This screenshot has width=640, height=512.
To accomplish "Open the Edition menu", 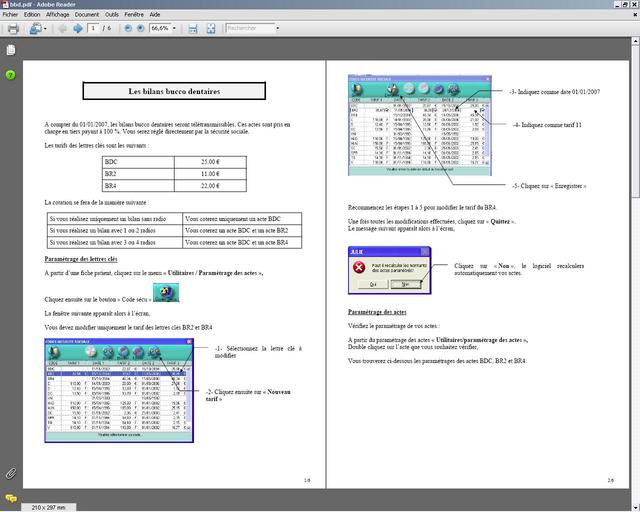I will coord(32,14).
